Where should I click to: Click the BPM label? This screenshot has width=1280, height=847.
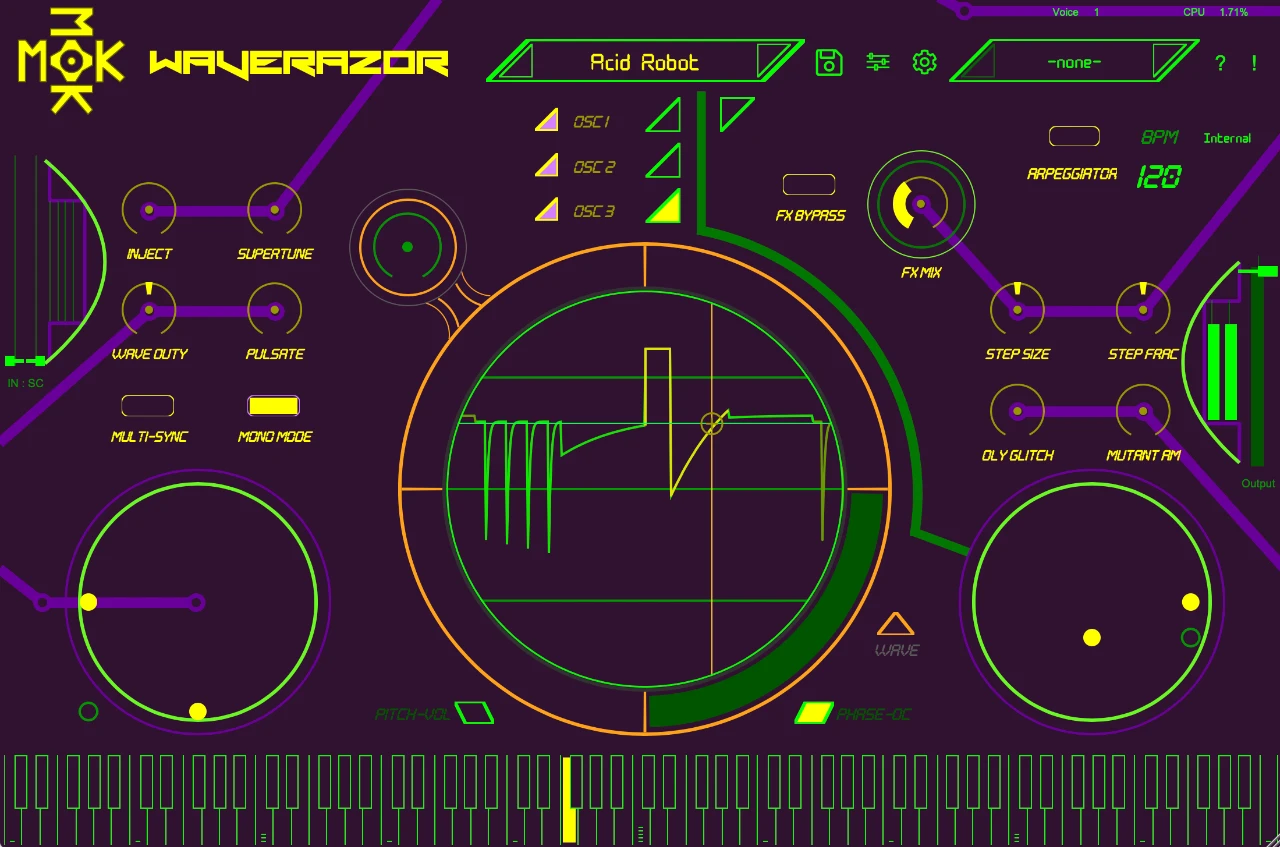coord(1160,137)
